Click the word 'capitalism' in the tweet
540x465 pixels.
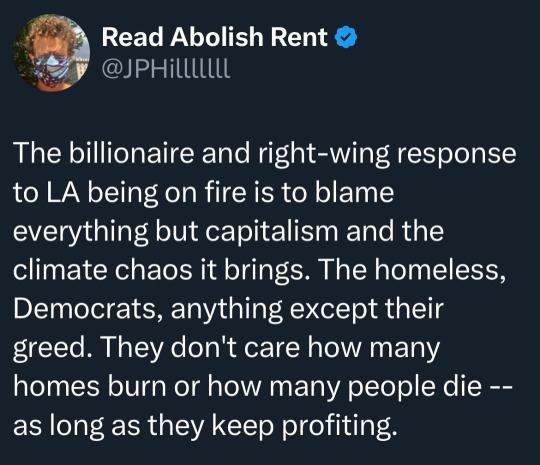[272, 231]
